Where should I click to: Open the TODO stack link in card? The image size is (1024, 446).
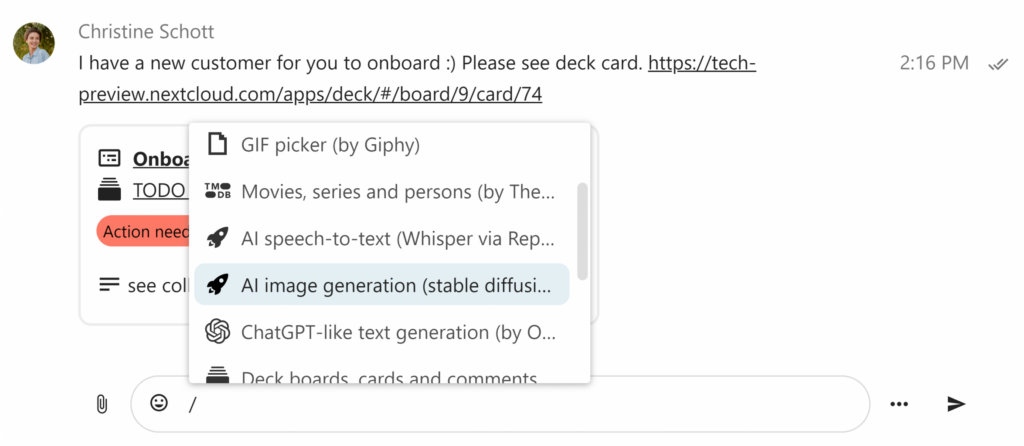tap(159, 191)
